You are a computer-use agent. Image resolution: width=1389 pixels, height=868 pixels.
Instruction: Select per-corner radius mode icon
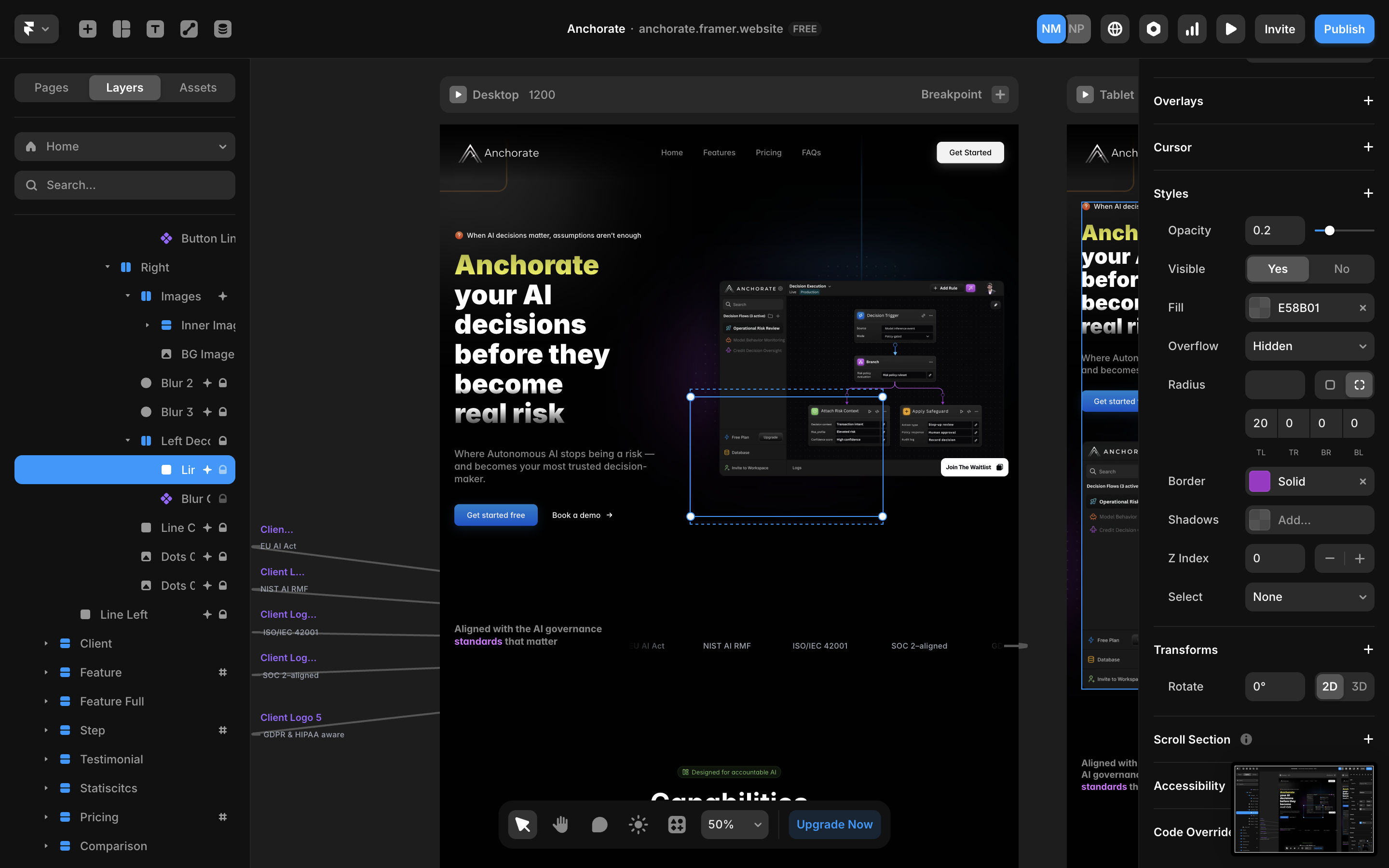point(1359,385)
